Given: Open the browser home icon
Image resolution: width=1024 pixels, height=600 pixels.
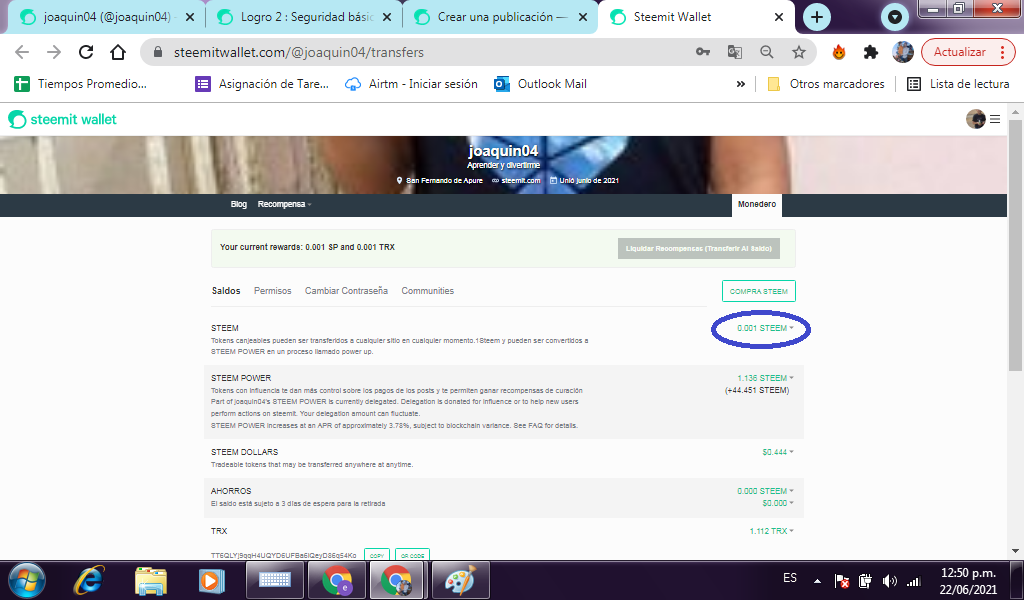Looking at the screenshot, I should (x=118, y=52).
